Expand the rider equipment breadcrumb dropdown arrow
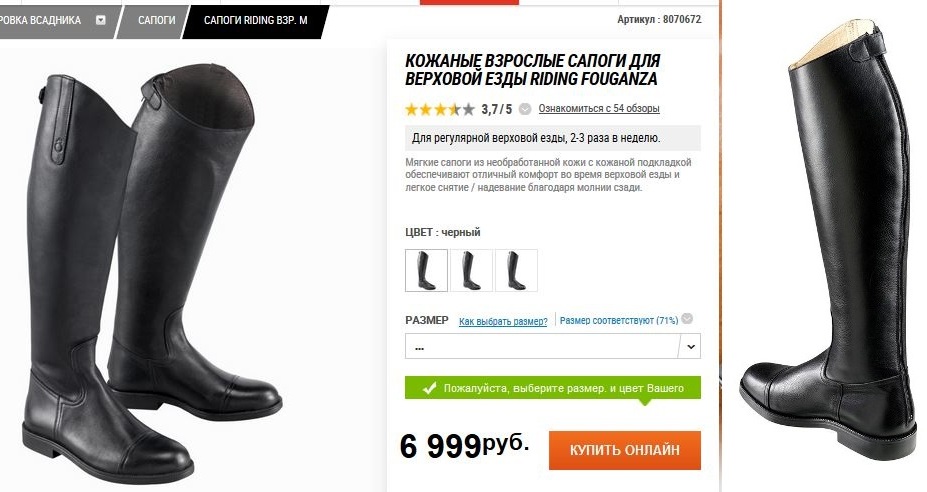 (101, 20)
